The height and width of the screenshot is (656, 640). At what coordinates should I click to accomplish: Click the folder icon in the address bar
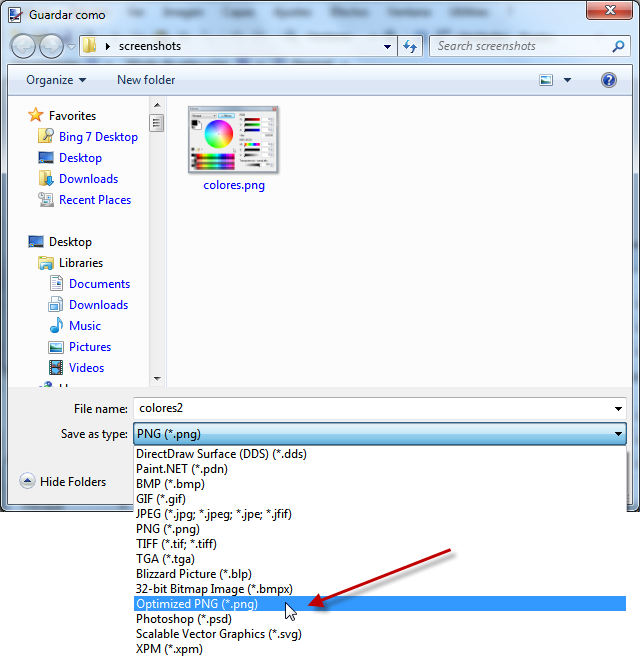point(89,46)
